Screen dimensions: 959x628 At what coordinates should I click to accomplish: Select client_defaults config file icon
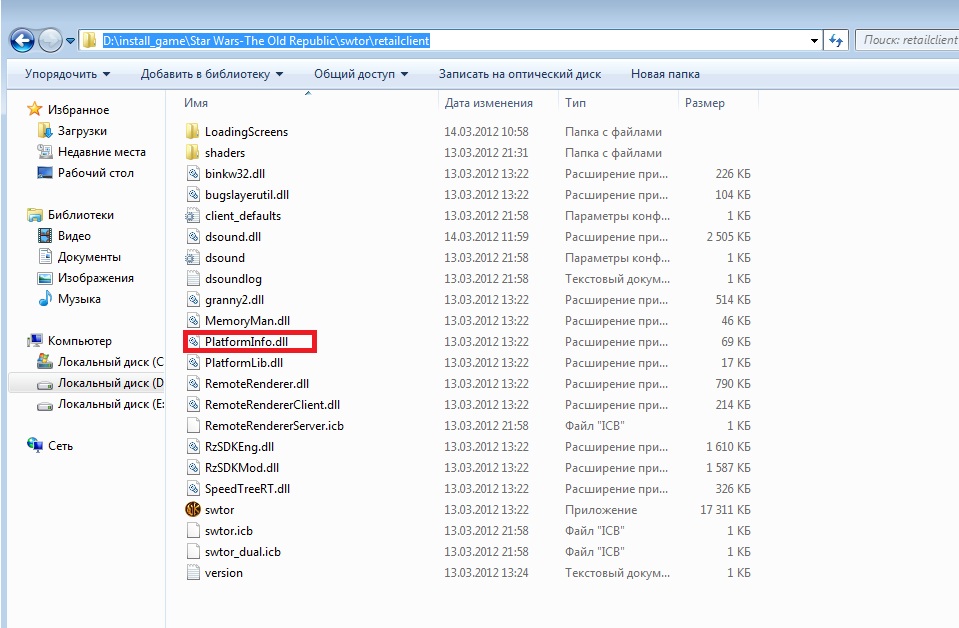[x=193, y=215]
